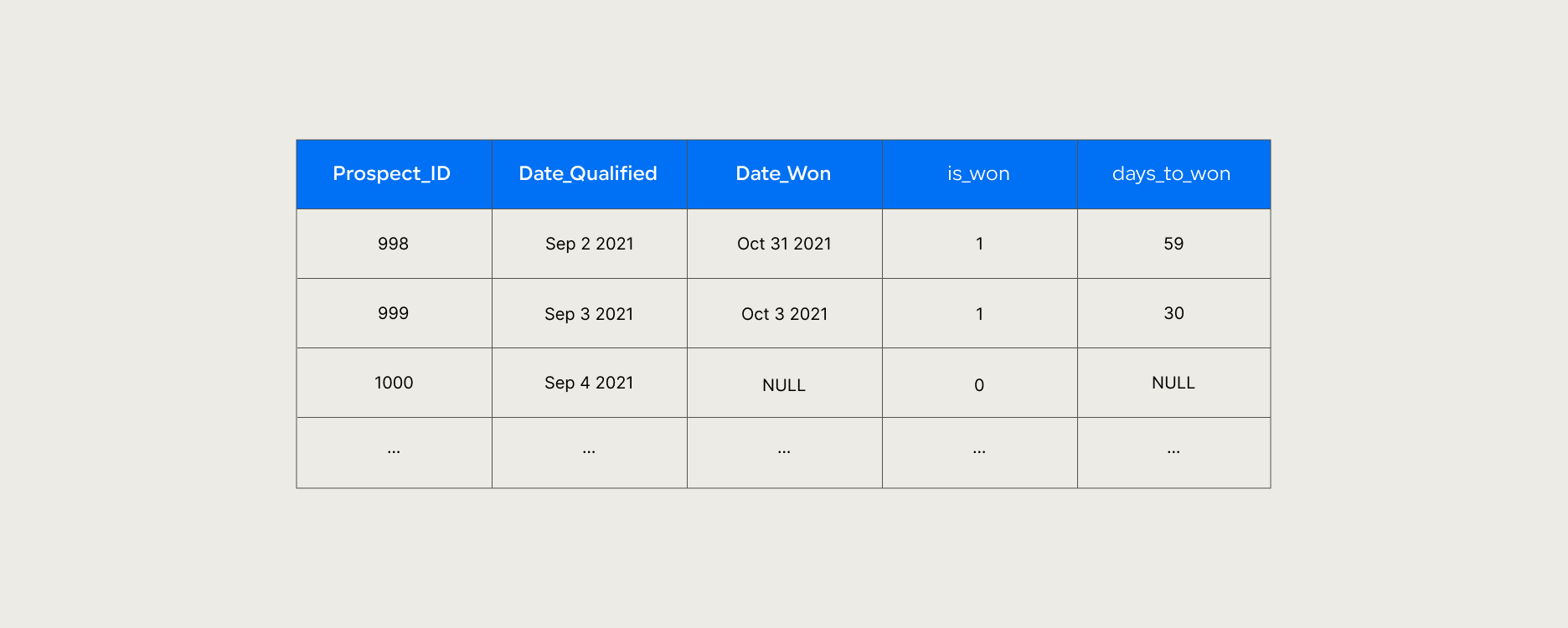Click the cell with prospect ID 999
Image resolution: width=1568 pixels, height=628 pixels.
pos(393,313)
